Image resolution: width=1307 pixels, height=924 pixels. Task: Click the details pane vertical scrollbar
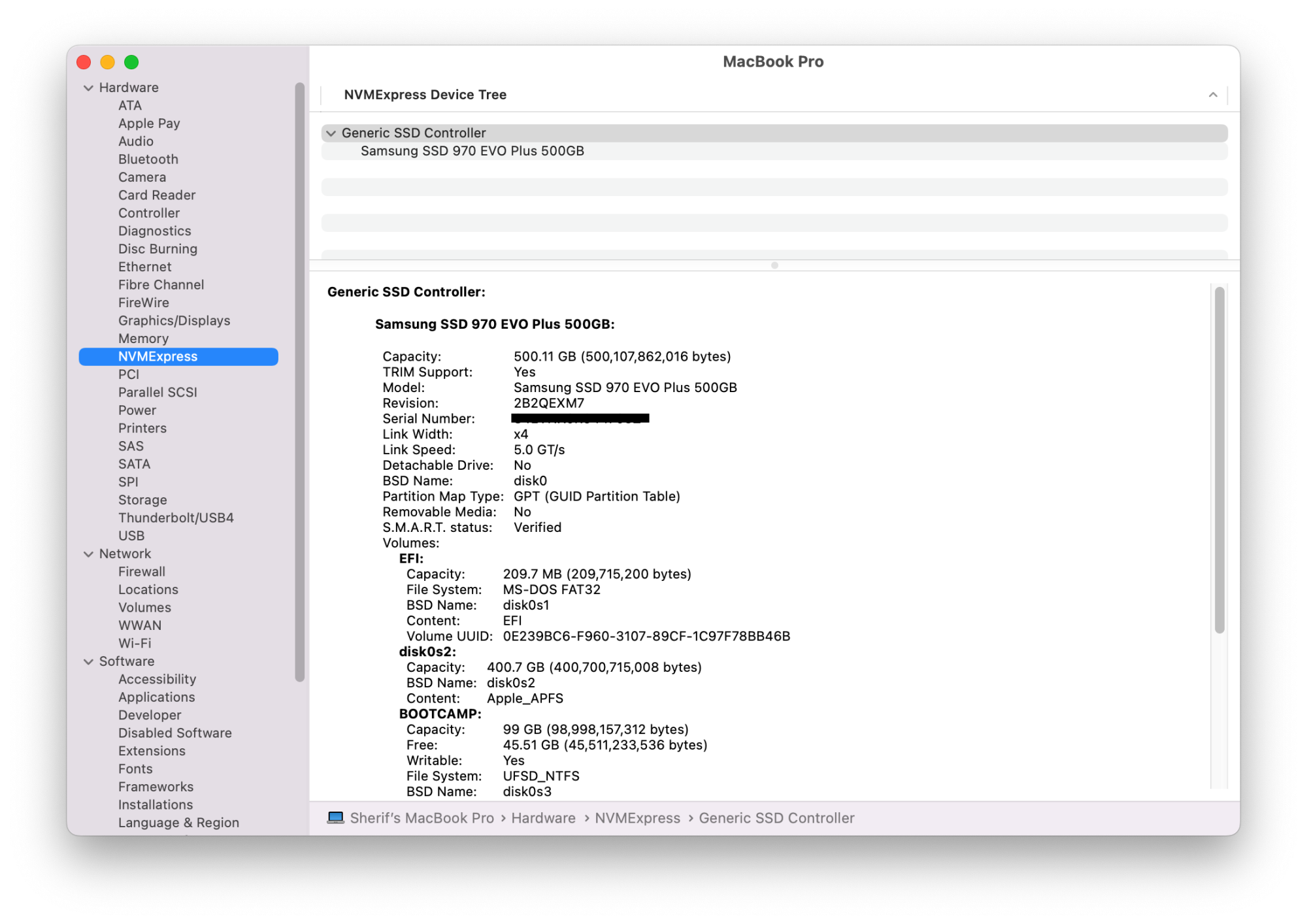point(1219,460)
